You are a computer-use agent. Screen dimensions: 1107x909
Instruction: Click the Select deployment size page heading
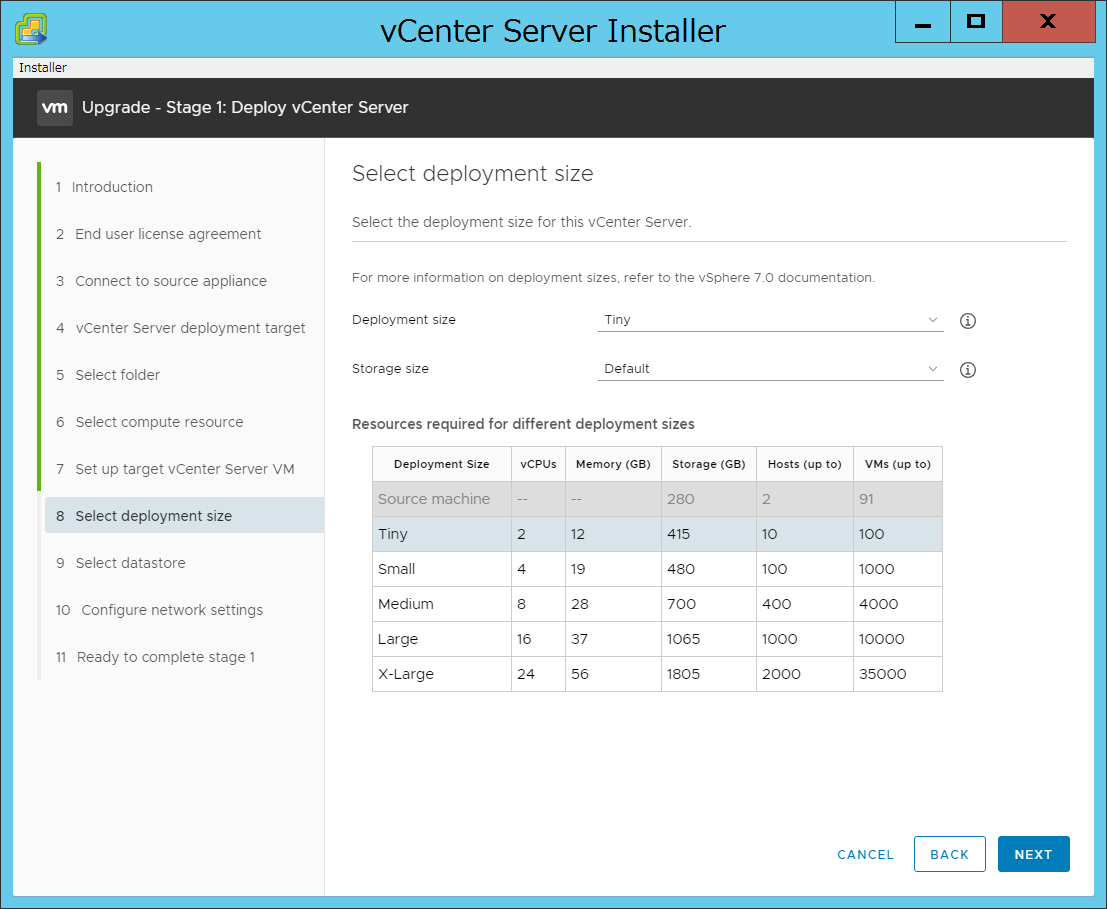point(472,174)
